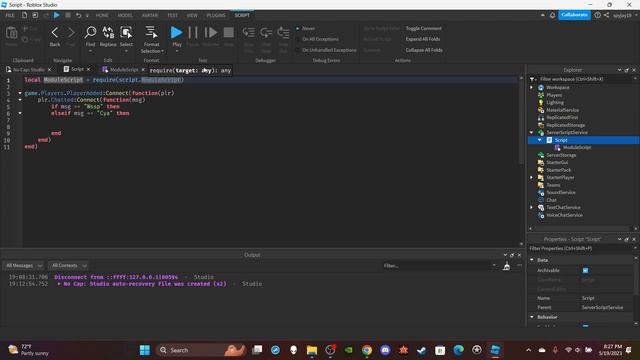Image resolution: width=640 pixels, height=360 pixels.
Task: Open the AVATAR ribbon tab
Action: point(150,16)
